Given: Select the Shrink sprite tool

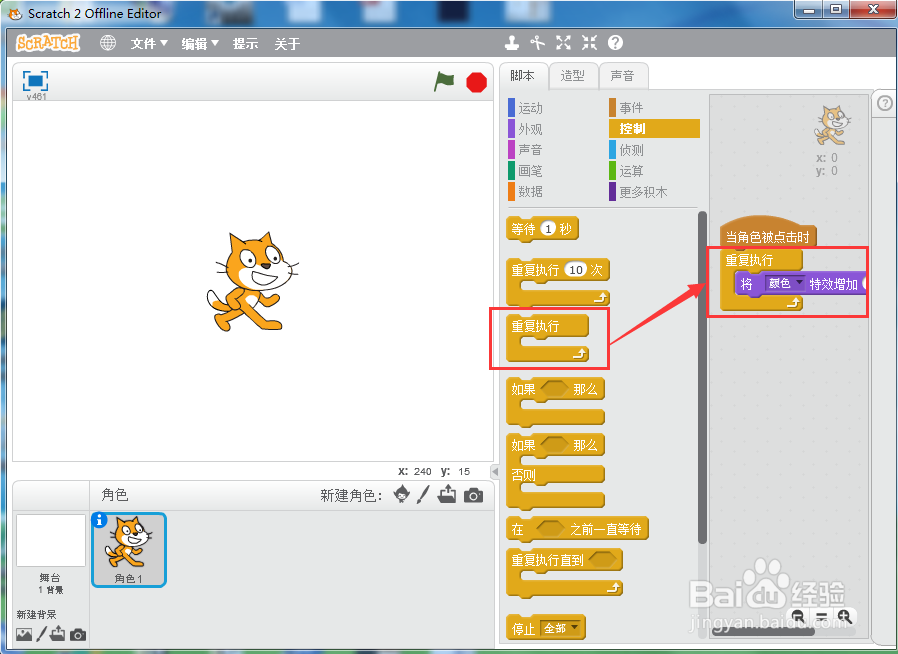Looking at the screenshot, I should 589,42.
